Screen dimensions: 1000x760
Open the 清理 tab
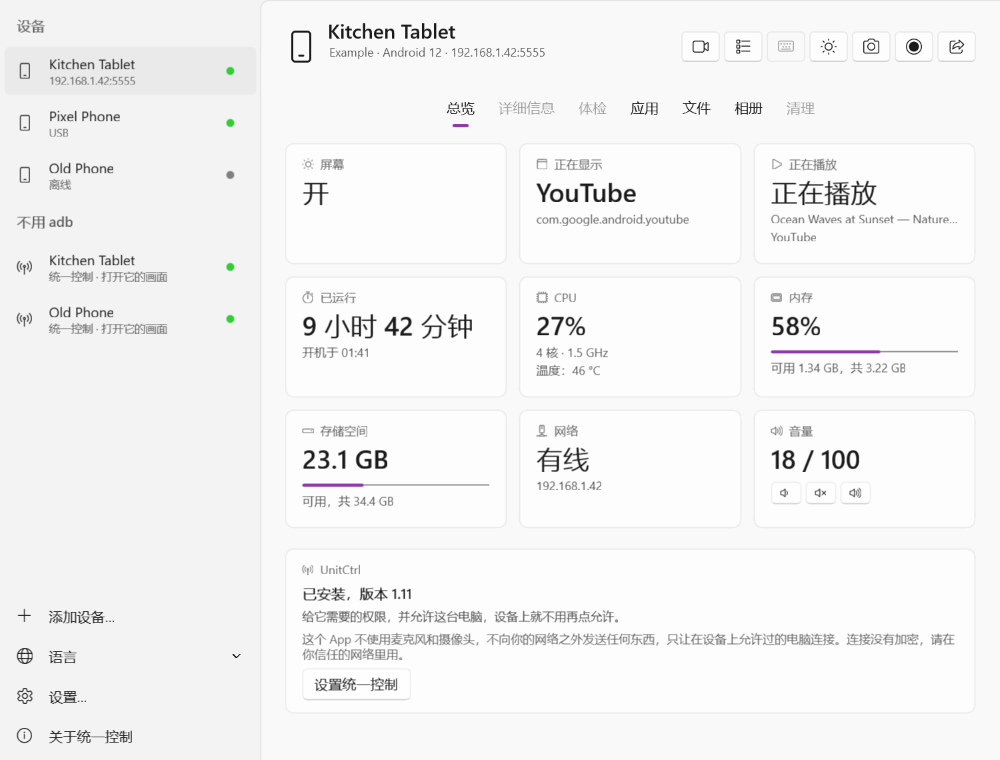(800, 109)
